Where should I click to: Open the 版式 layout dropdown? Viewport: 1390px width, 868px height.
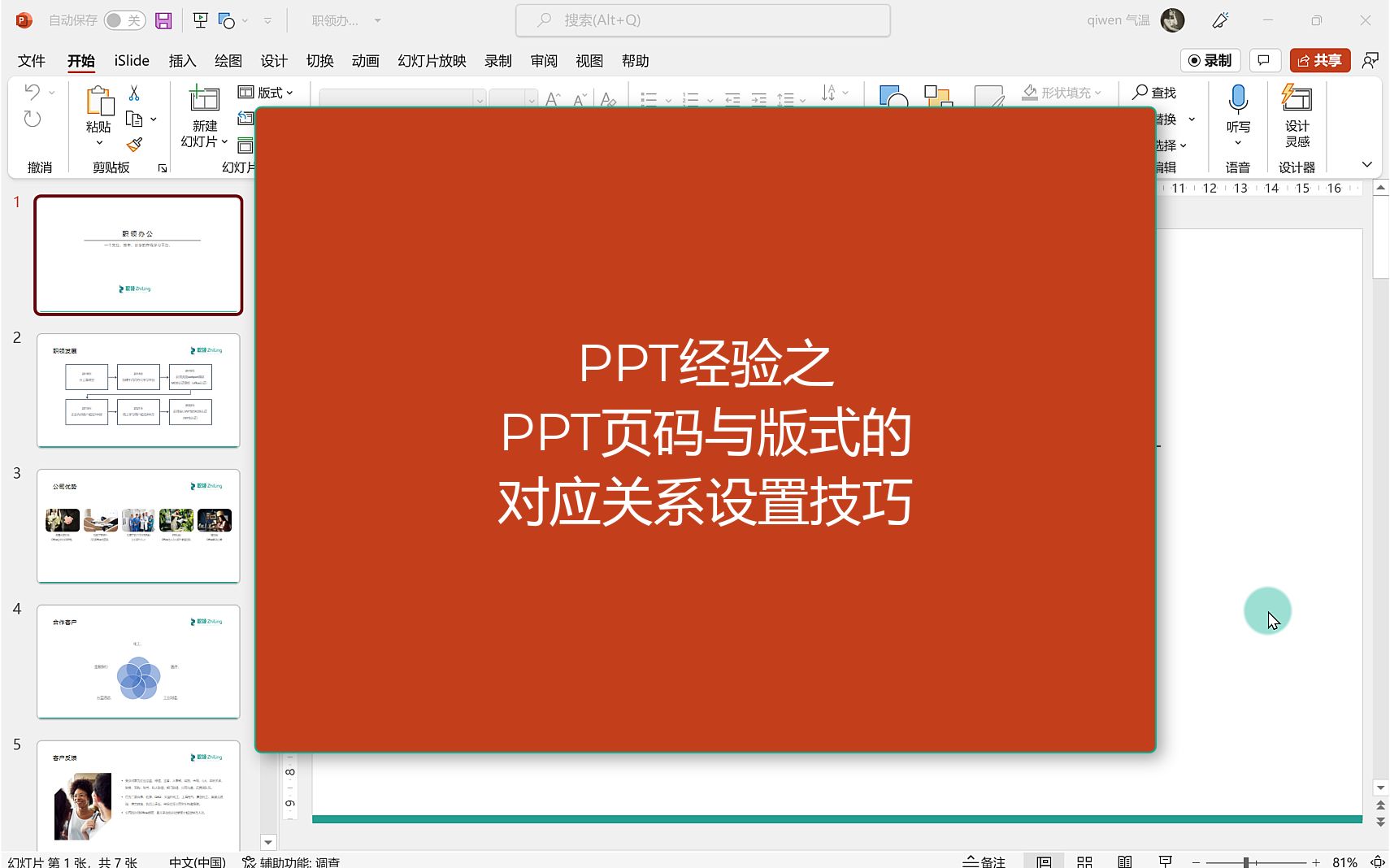coord(268,92)
